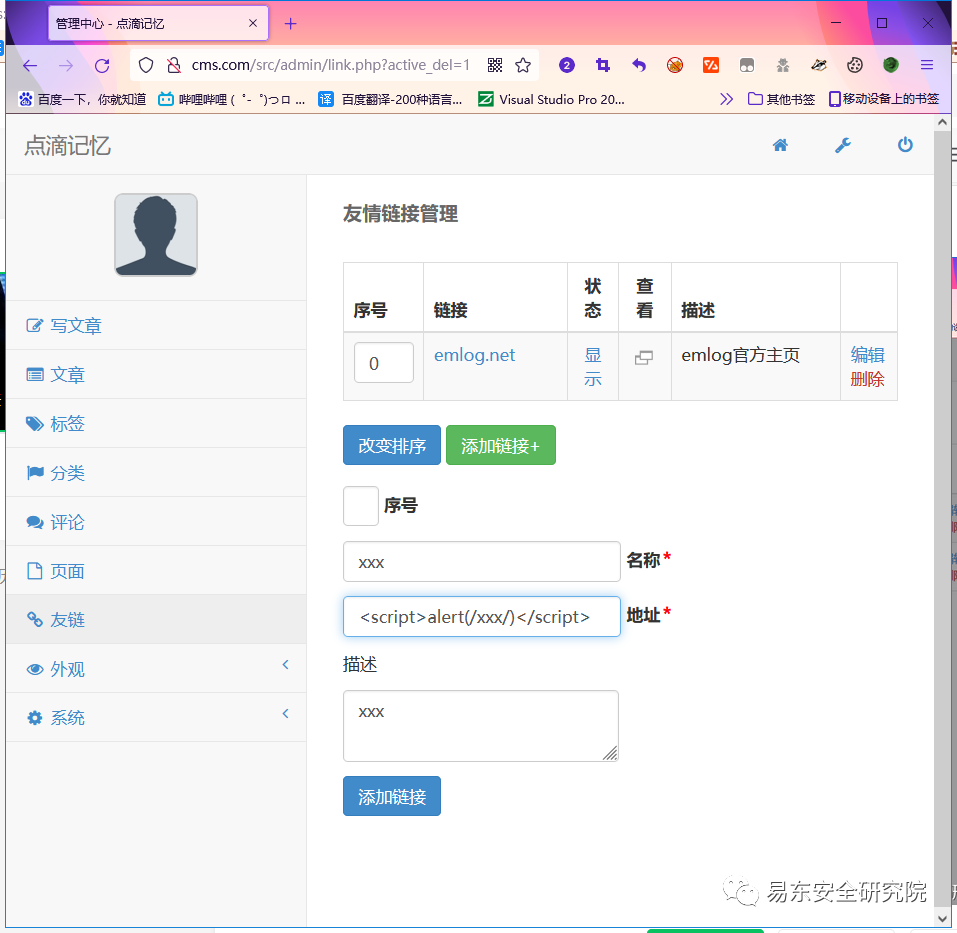The width and height of the screenshot is (957, 933).
Task: Click the home icon in the header
Action: pos(779,145)
